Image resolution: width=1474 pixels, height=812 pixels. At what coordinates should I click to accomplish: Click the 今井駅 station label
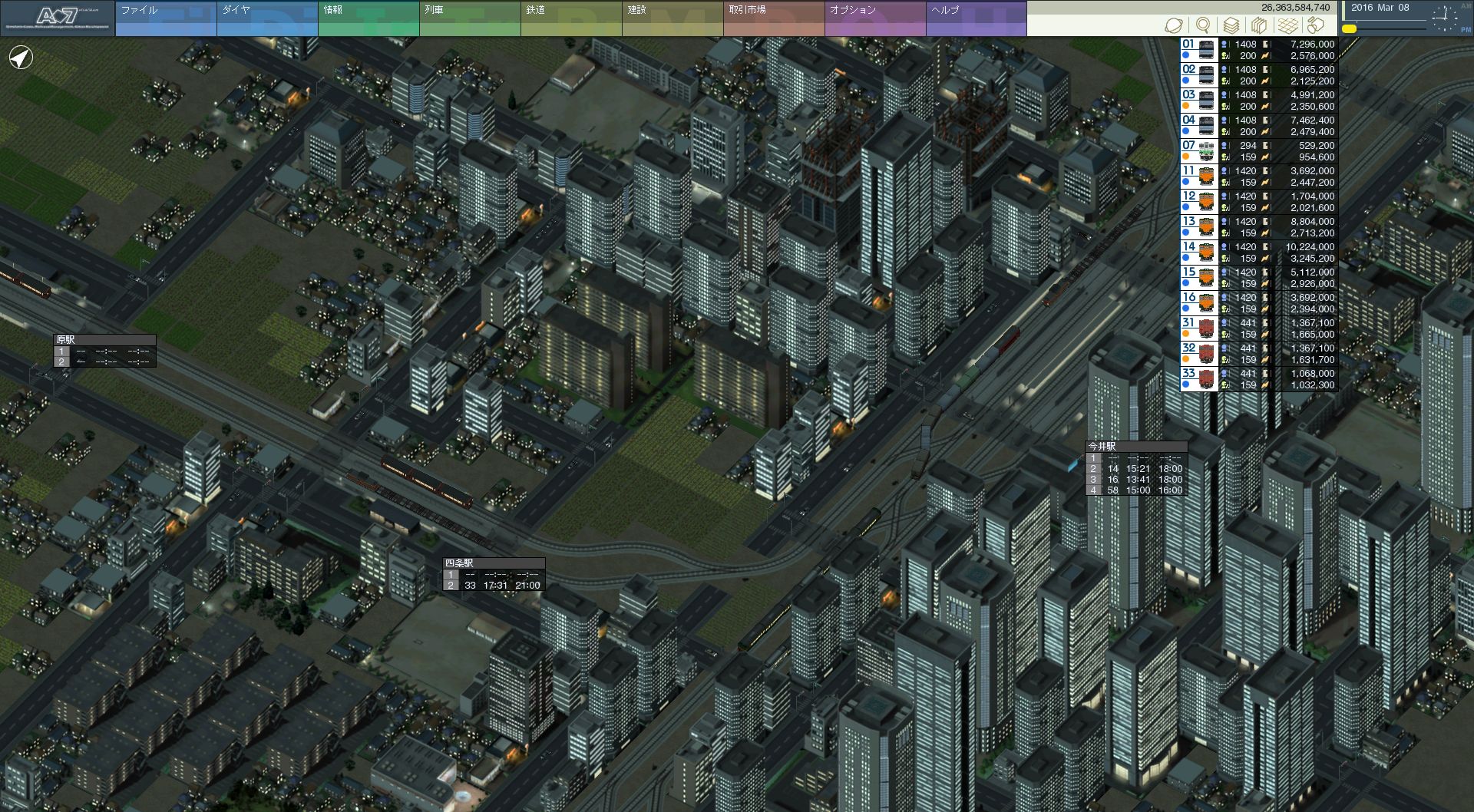pos(1102,446)
